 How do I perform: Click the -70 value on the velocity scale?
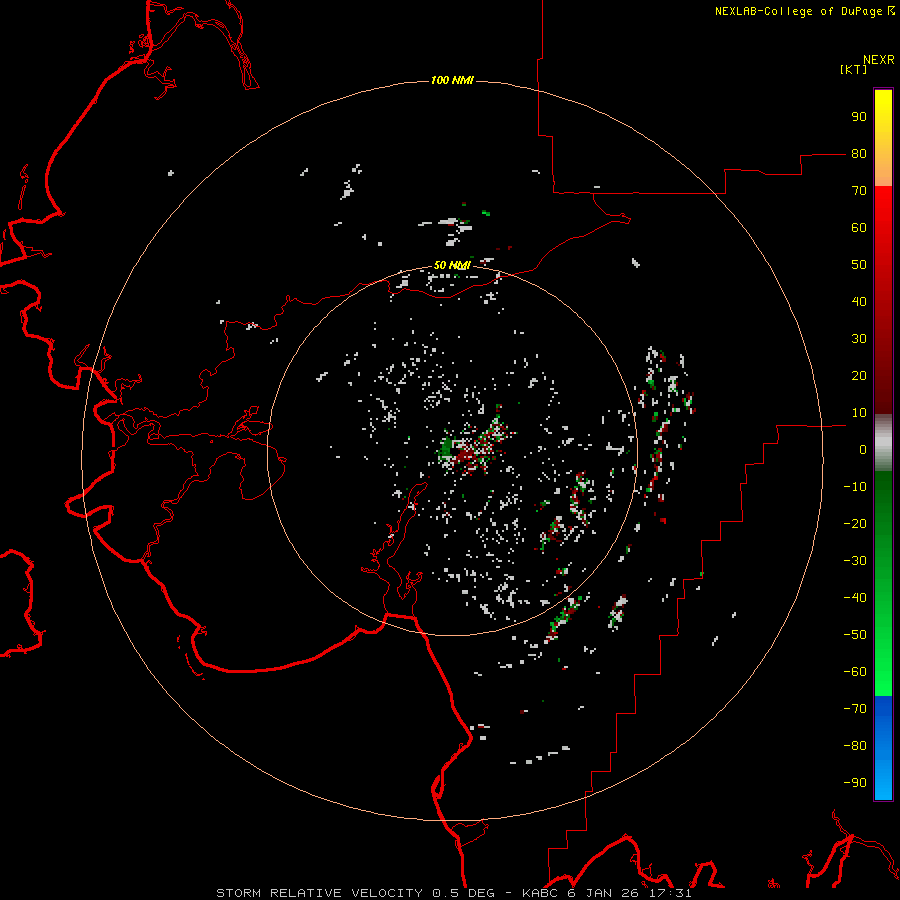coord(855,709)
